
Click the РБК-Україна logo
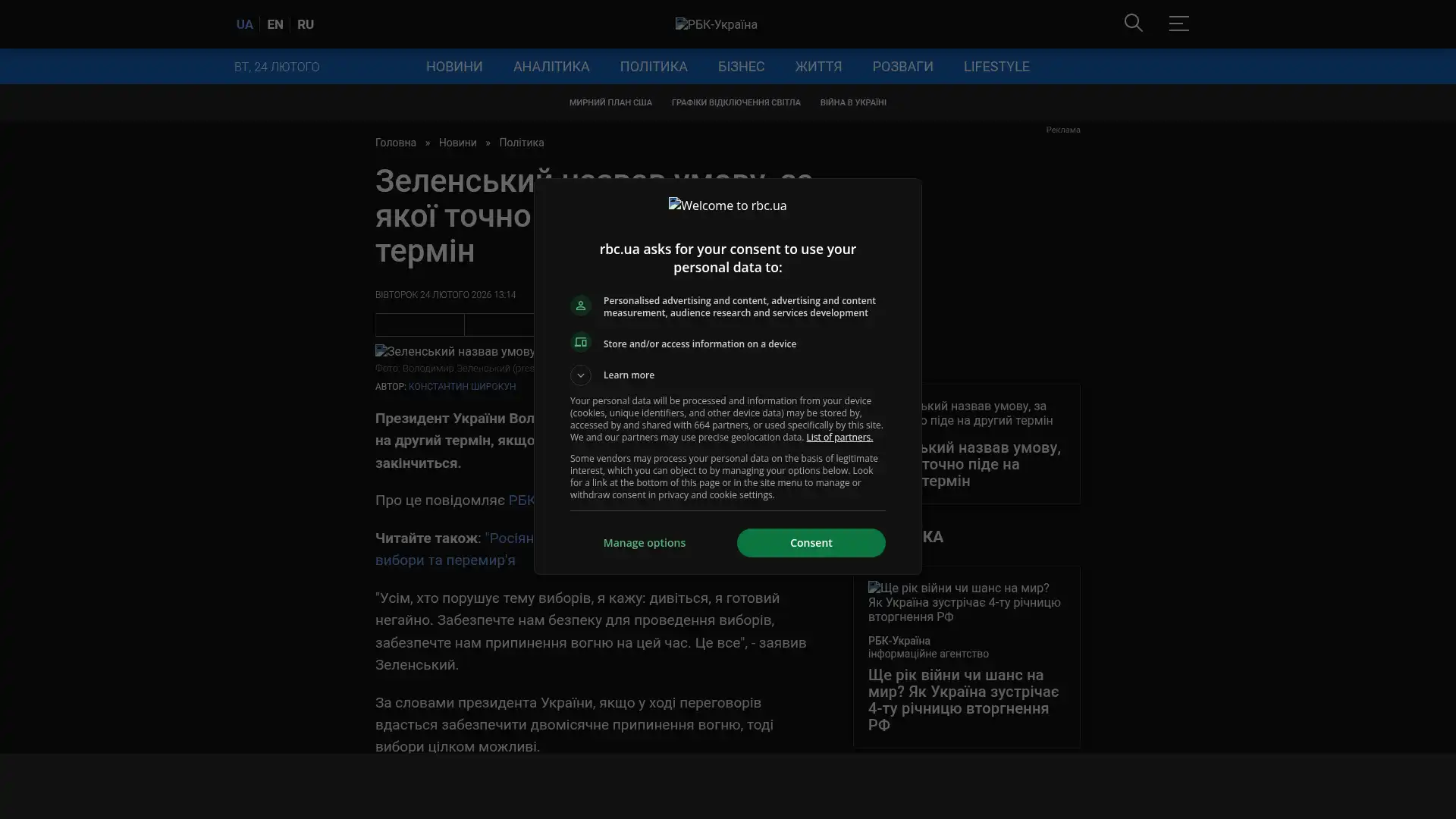tap(716, 25)
